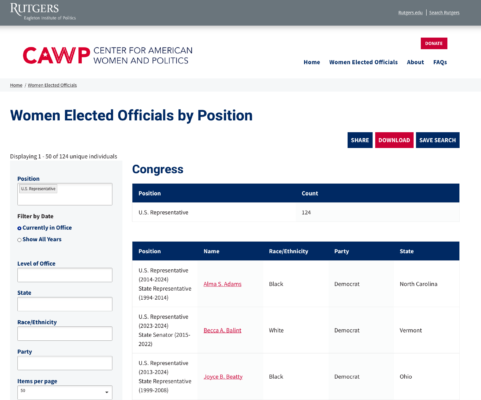This screenshot has height=400, width=481.
Task: Click the Rutgers logo in header
Action: pos(43,12)
